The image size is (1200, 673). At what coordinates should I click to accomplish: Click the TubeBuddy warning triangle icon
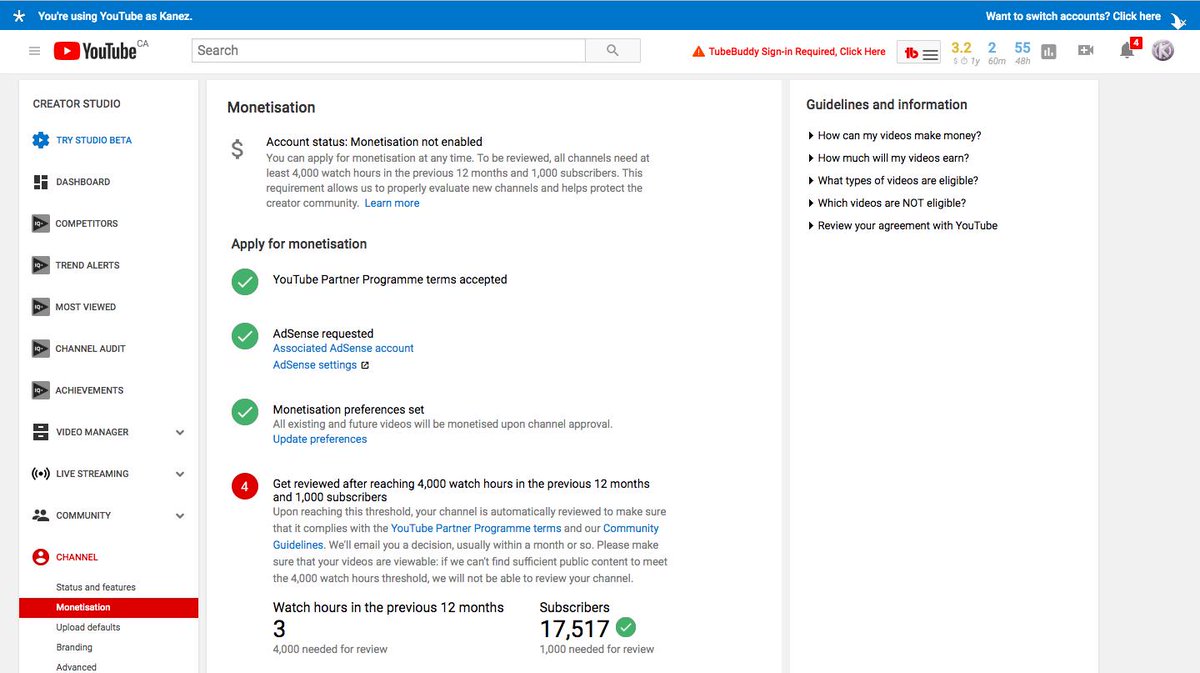click(x=698, y=51)
